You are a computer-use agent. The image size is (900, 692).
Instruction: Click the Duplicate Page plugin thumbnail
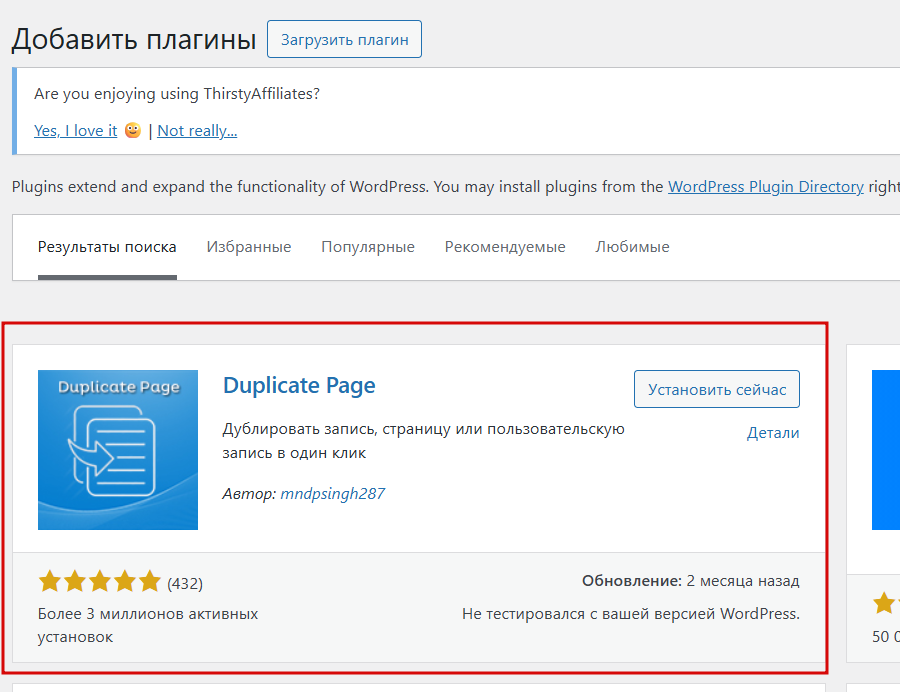click(118, 450)
